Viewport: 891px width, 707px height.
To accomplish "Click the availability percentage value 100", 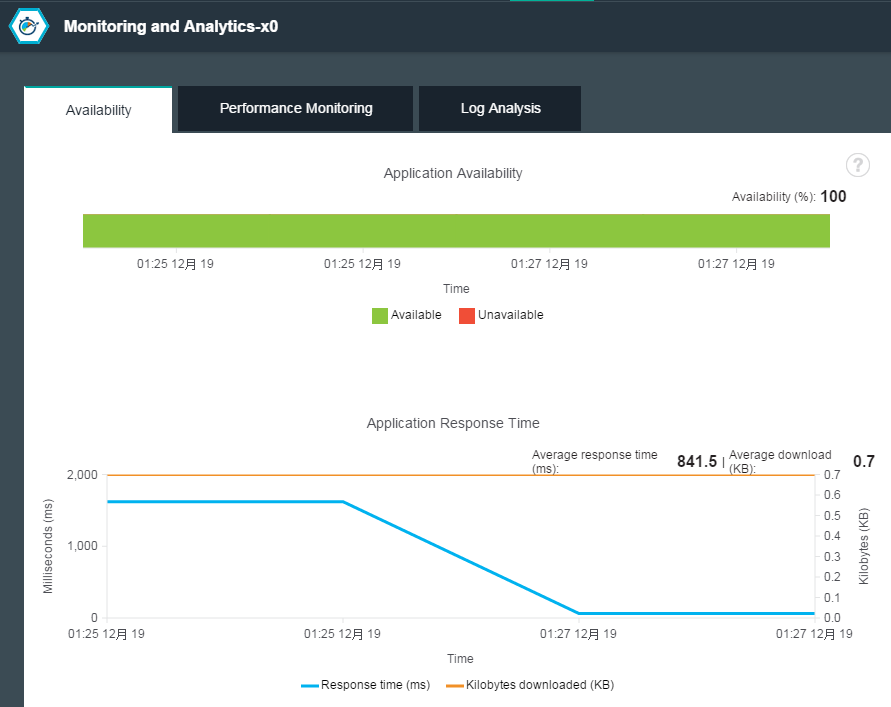I will (833, 196).
